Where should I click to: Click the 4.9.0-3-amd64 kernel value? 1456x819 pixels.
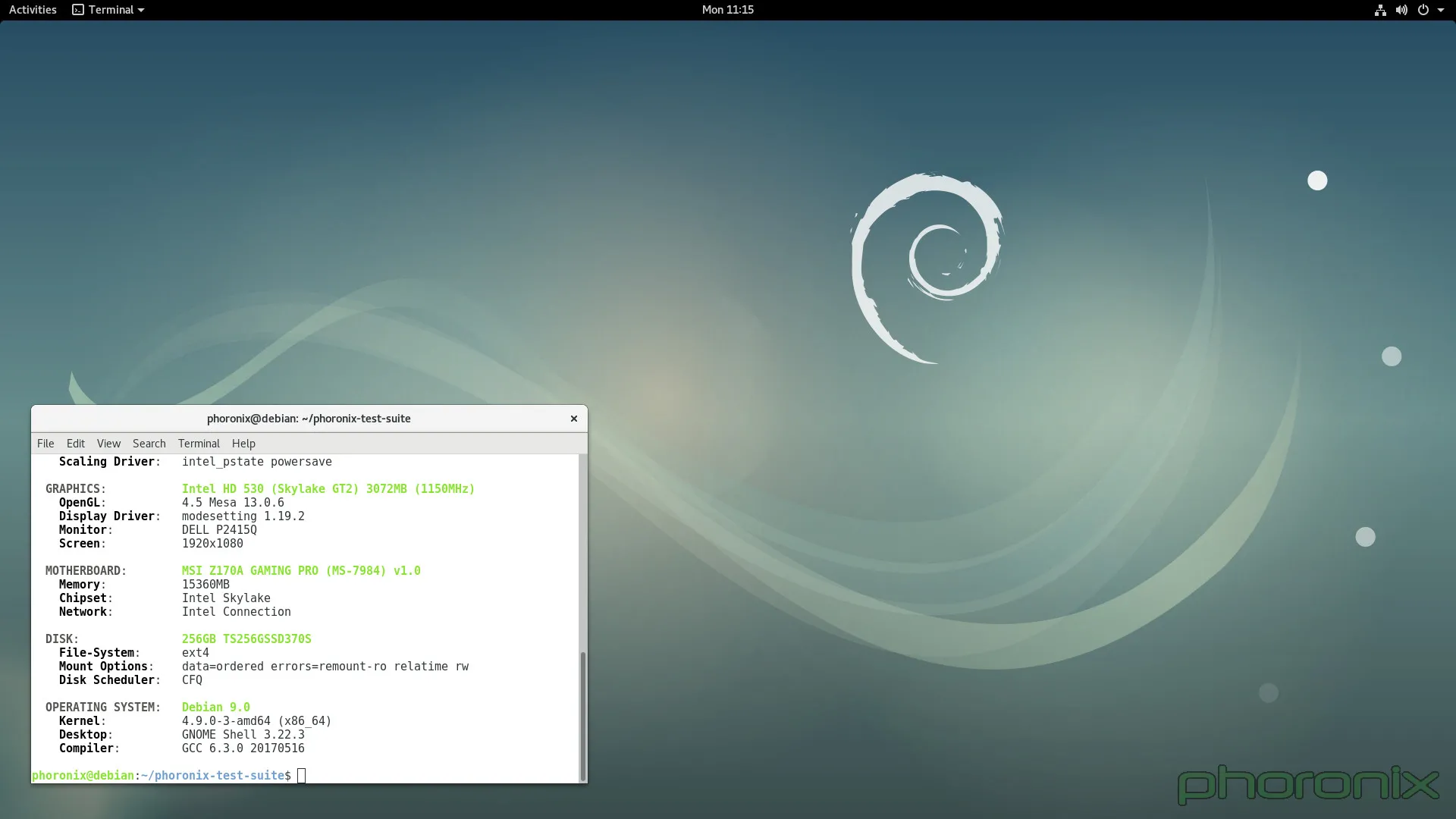tap(256, 721)
